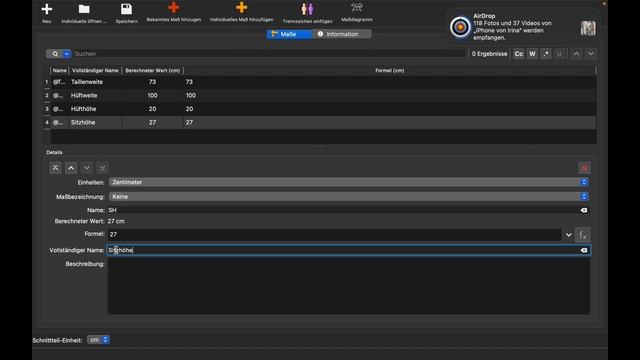This screenshot has width=640, height=360.
Task: Open an individual measurement file
Action: pyautogui.click(x=84, y=12)
